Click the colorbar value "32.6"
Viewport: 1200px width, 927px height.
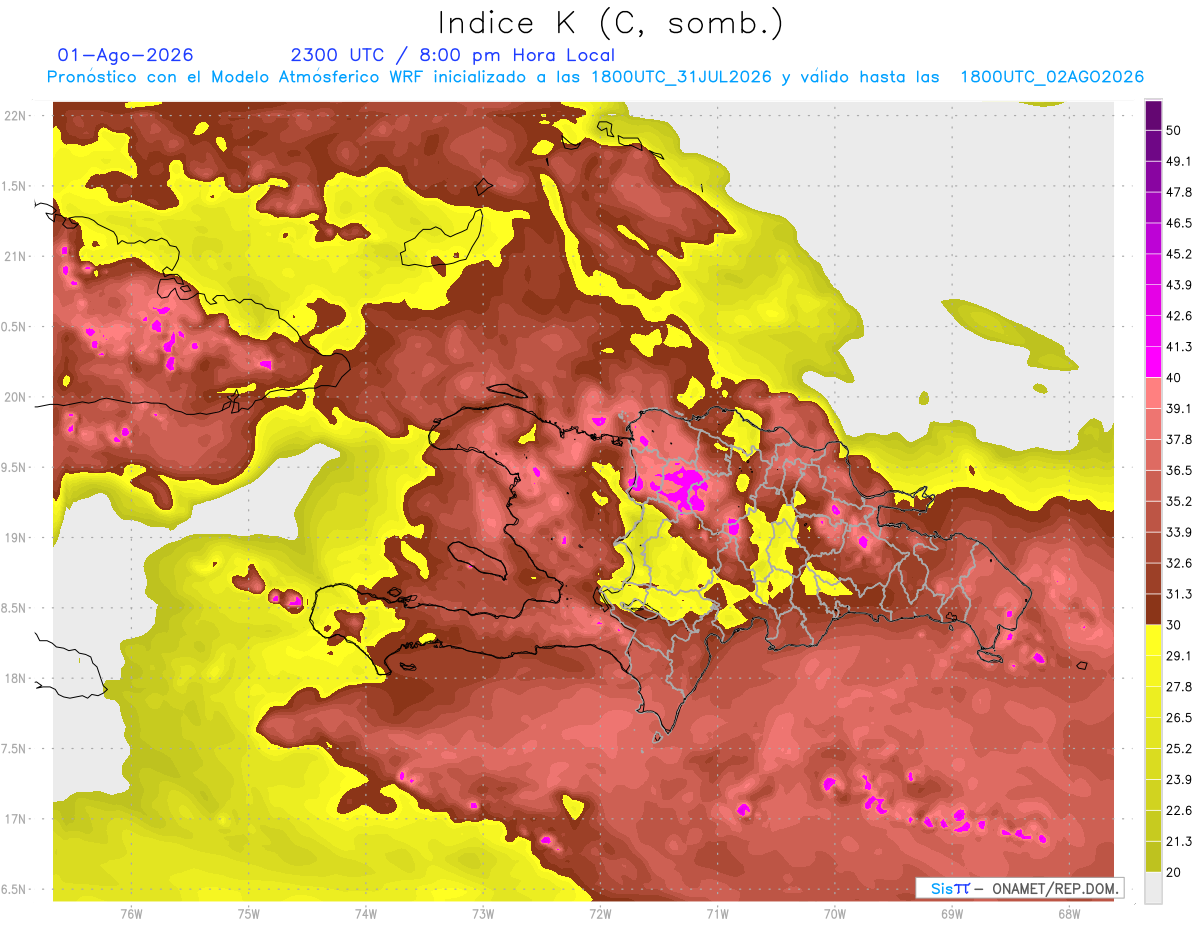(1179, 564)
